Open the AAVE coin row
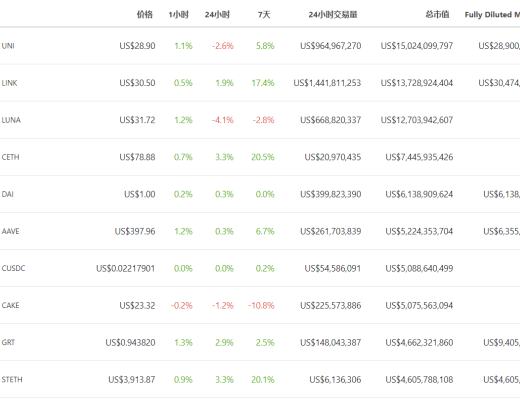520x400 pixels. 260,231
